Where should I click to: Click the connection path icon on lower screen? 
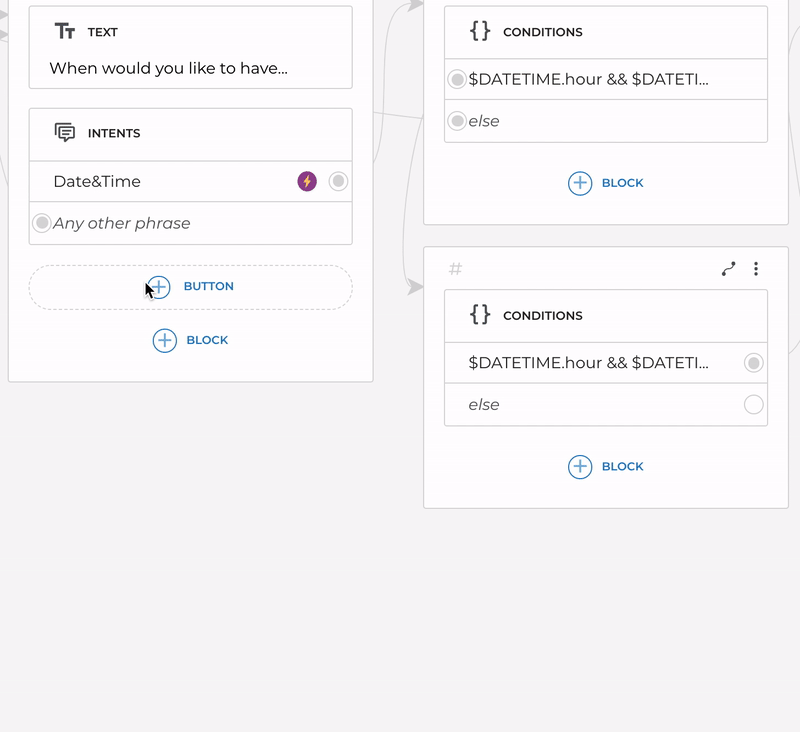click(x=729, y=269)
